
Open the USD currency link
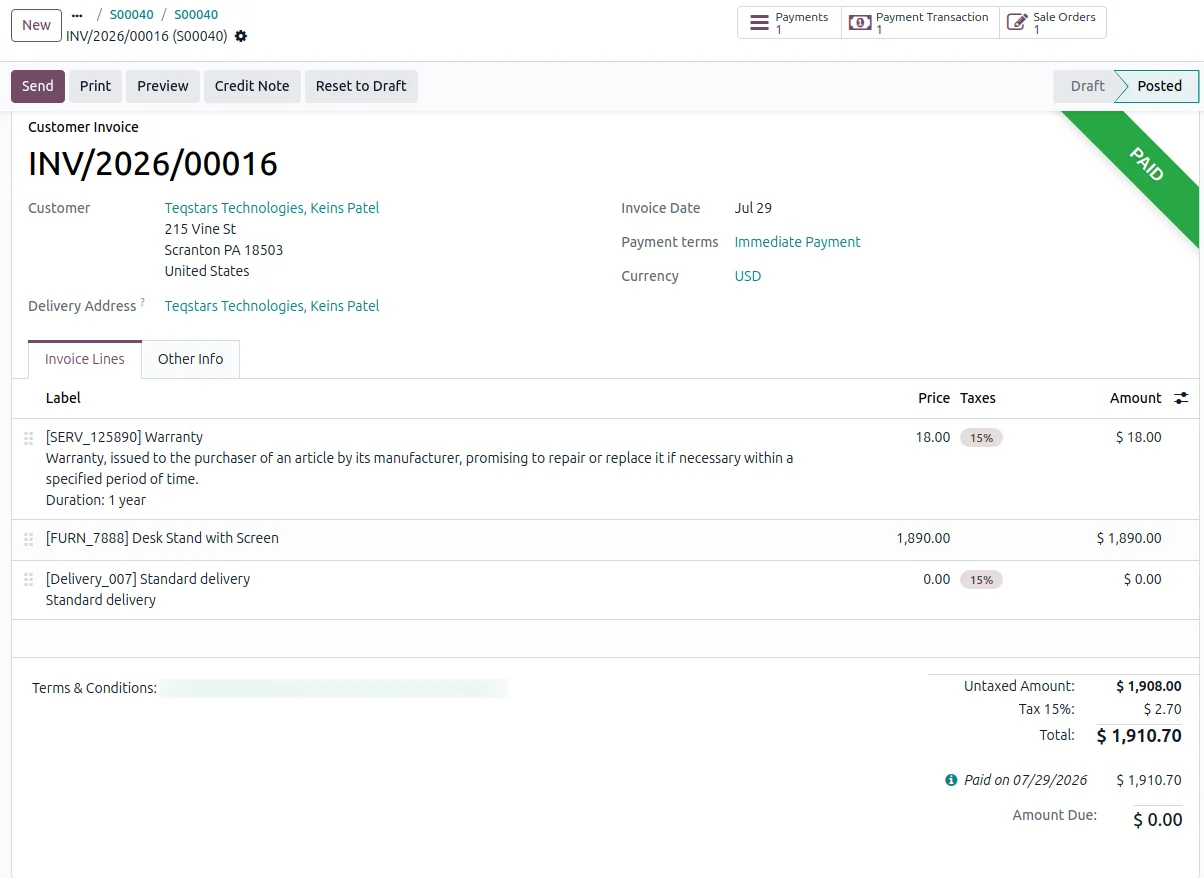748,276
